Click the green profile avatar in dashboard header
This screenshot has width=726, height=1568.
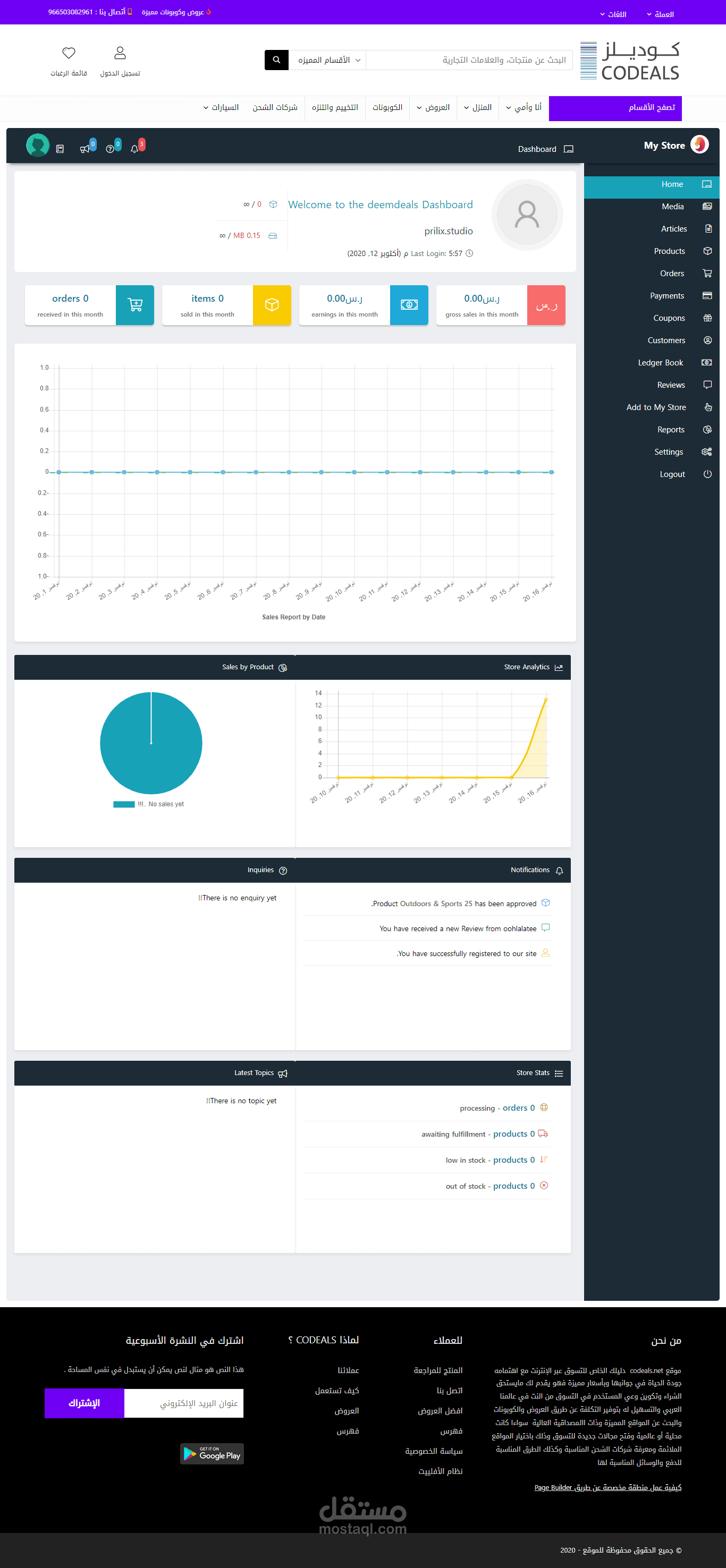tap(38, 146)
